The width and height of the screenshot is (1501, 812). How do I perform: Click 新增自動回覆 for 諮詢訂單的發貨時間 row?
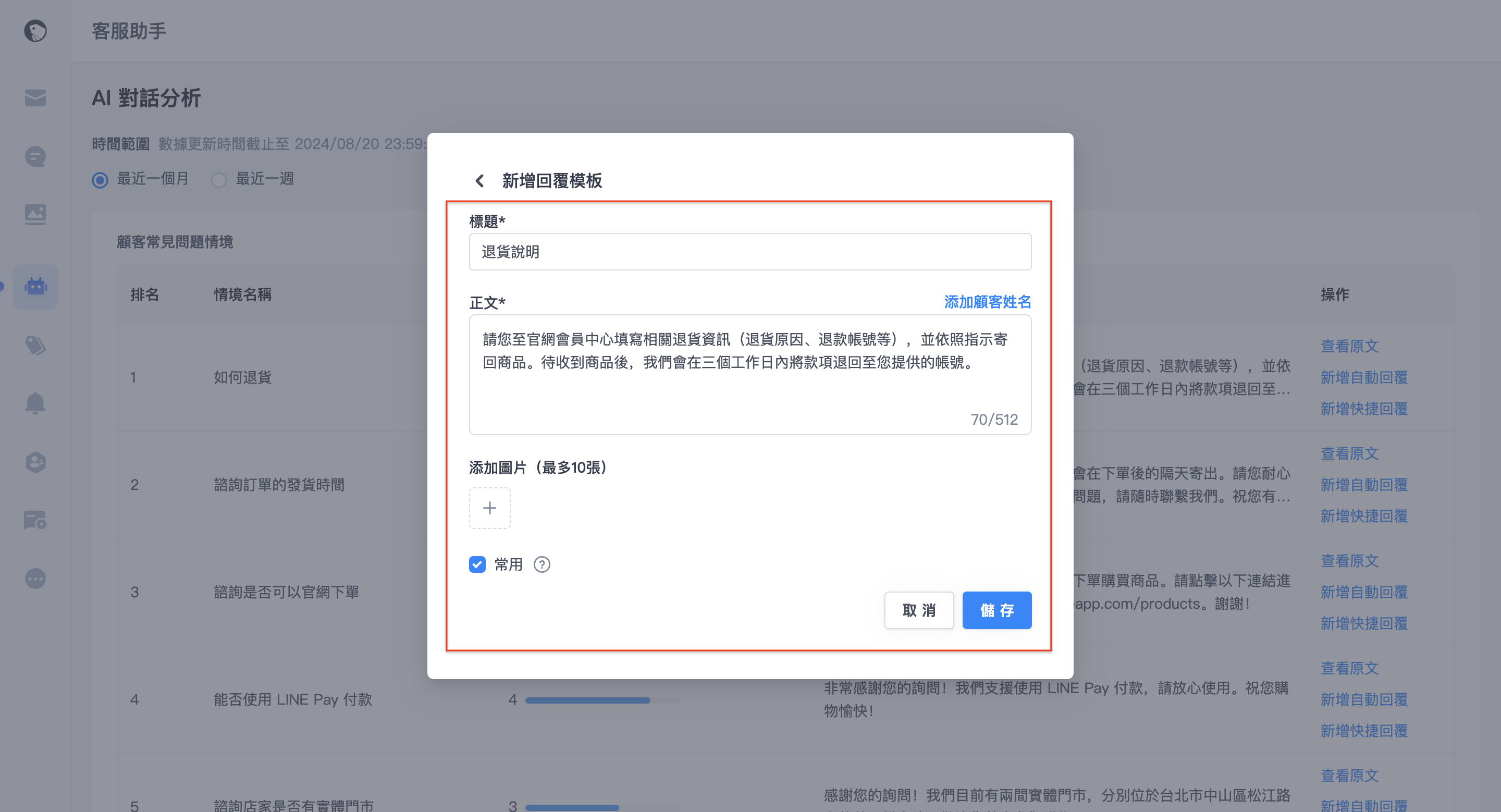(1363, 485)
